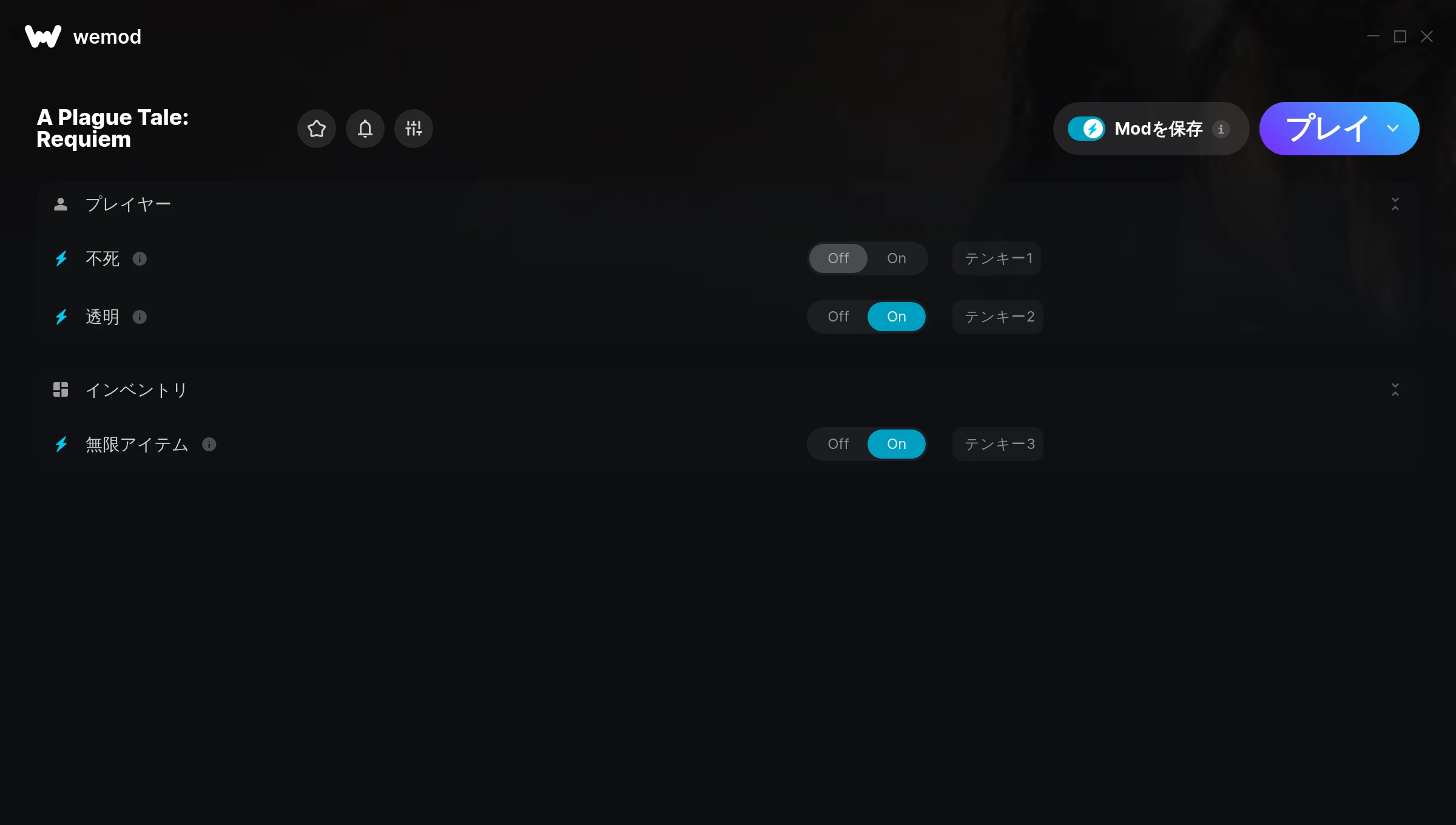Viewport: 1456px width, 825px height.
Task: Change the テンキー1 hotkey binding
Action: coord(997,258)
